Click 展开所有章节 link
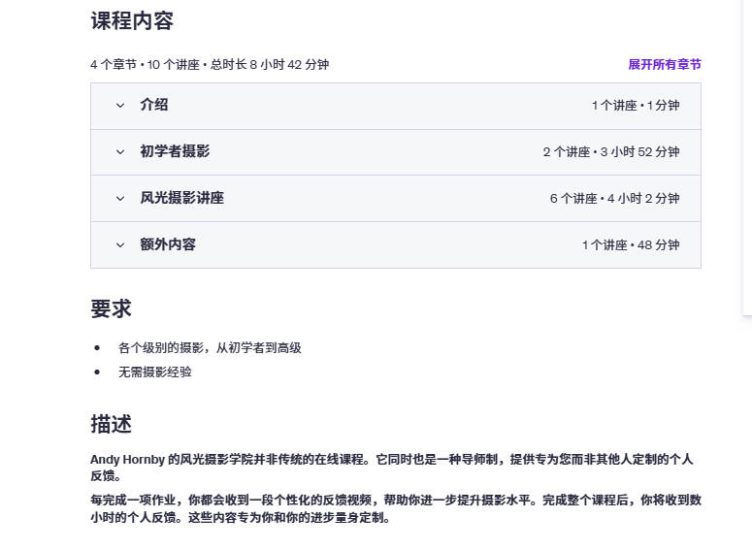752x550 pixels. pyautogui.click(x=665, y=64)
